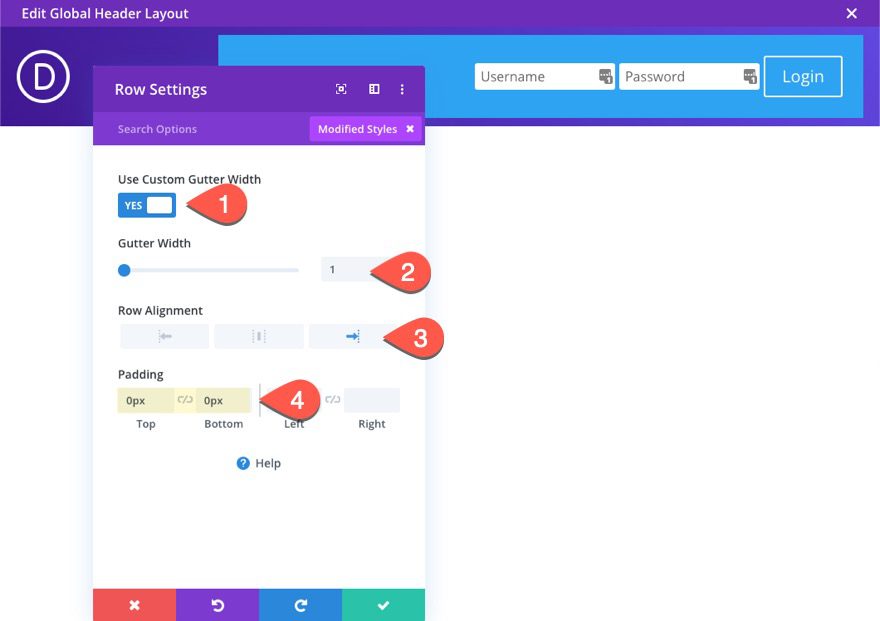Click the Gutter Width slider handle
The height and width of the screenshot is (621, 880).
[x=124, y=270]
